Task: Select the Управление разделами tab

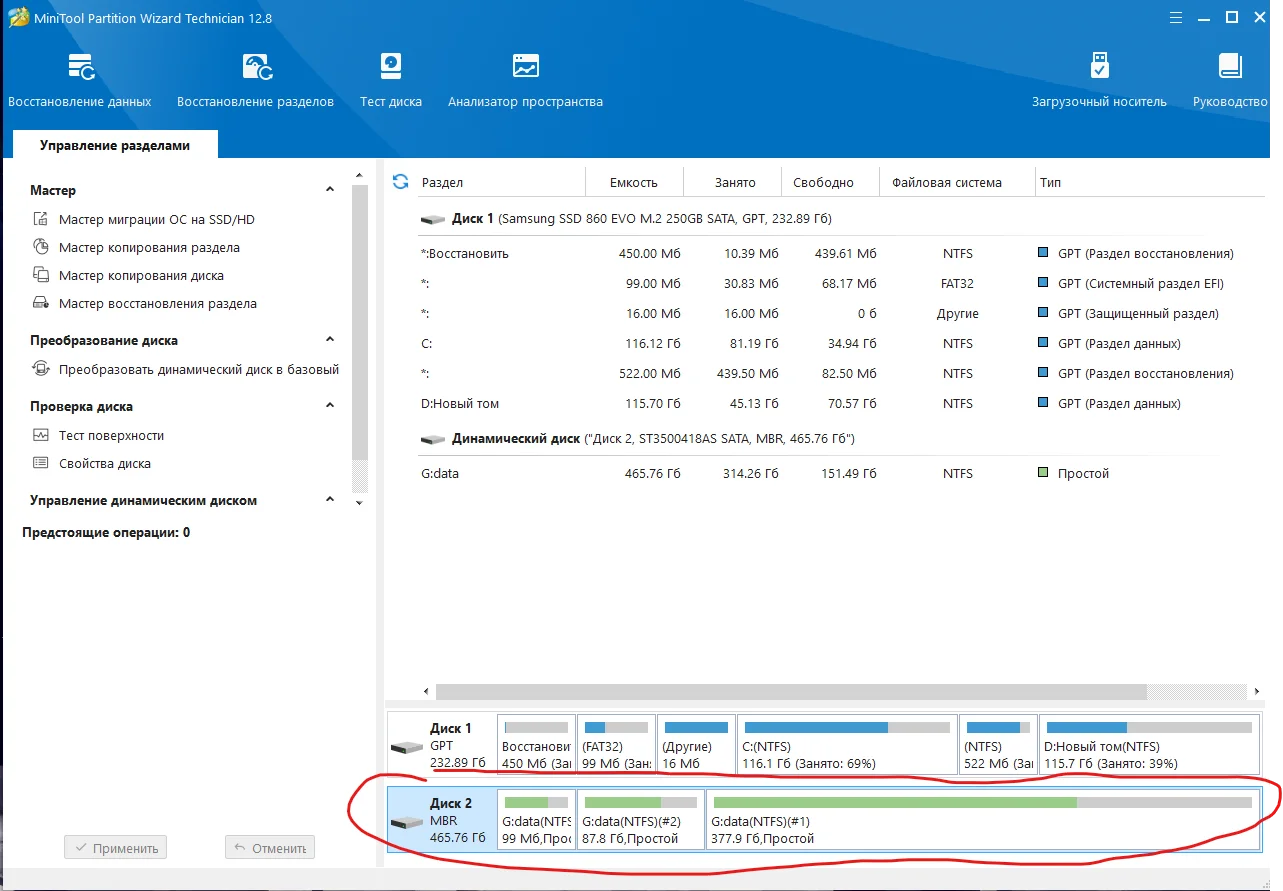Action: click(115, 145)
